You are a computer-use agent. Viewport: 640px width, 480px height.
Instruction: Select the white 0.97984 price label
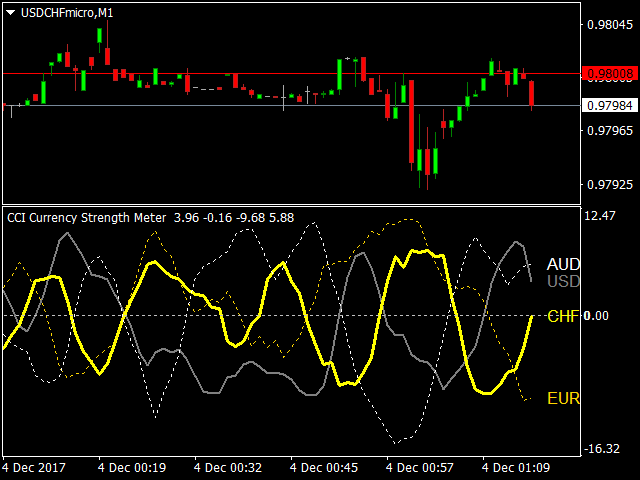click(610, 105)
